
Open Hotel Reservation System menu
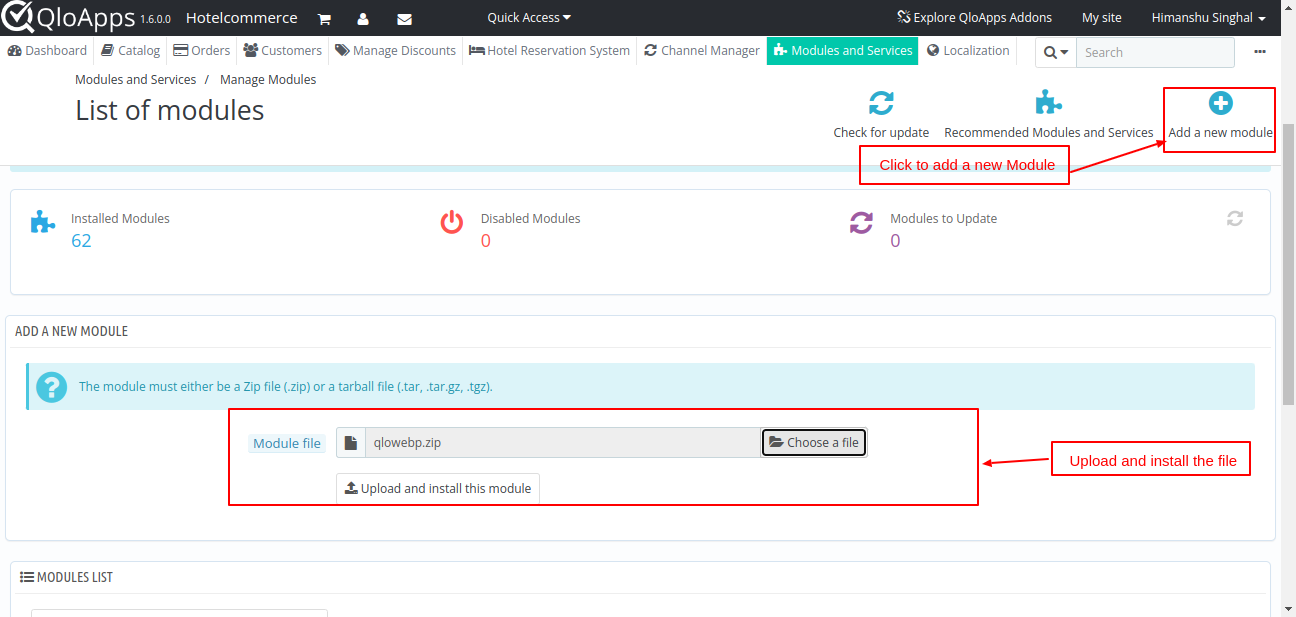click(549, 50)
